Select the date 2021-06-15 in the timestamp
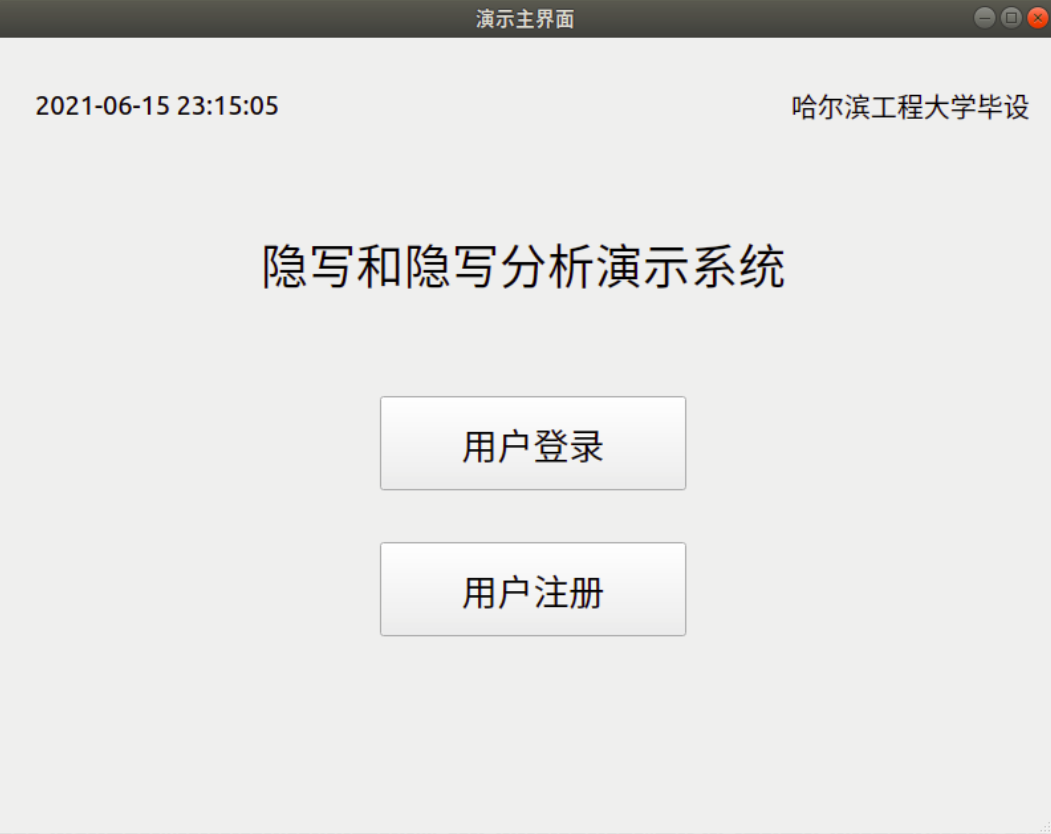 102,106
